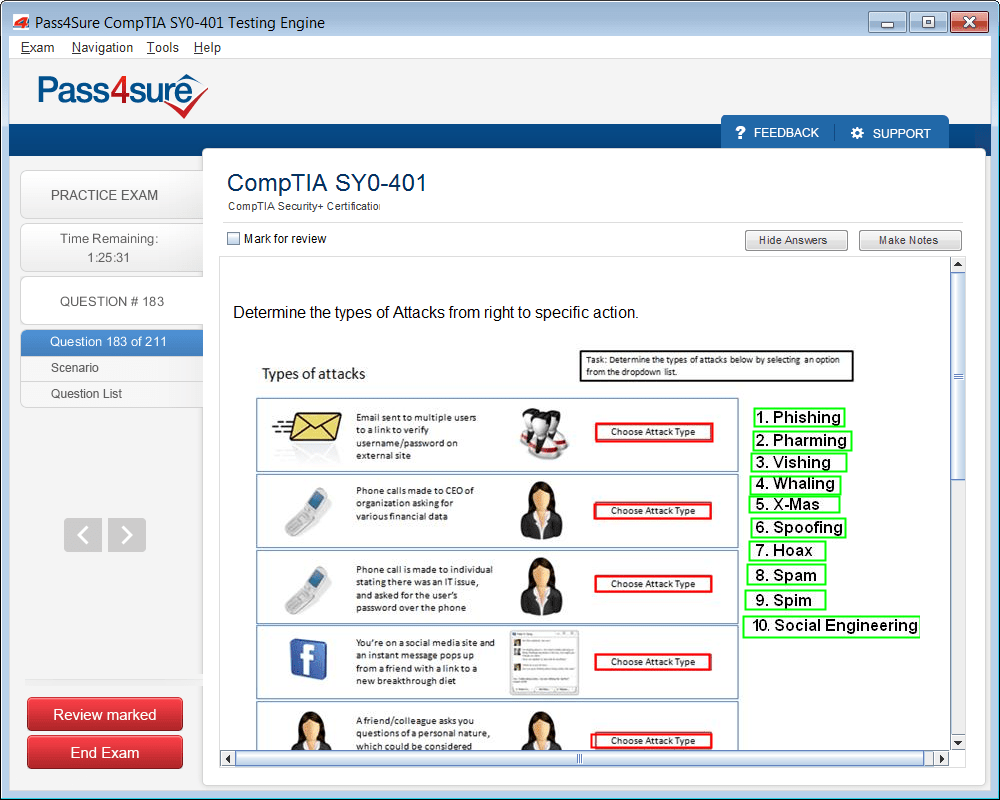Click the friend/colleague person icon on left
The height and width of the screenshot is (800, 1000).
(311, 731)
